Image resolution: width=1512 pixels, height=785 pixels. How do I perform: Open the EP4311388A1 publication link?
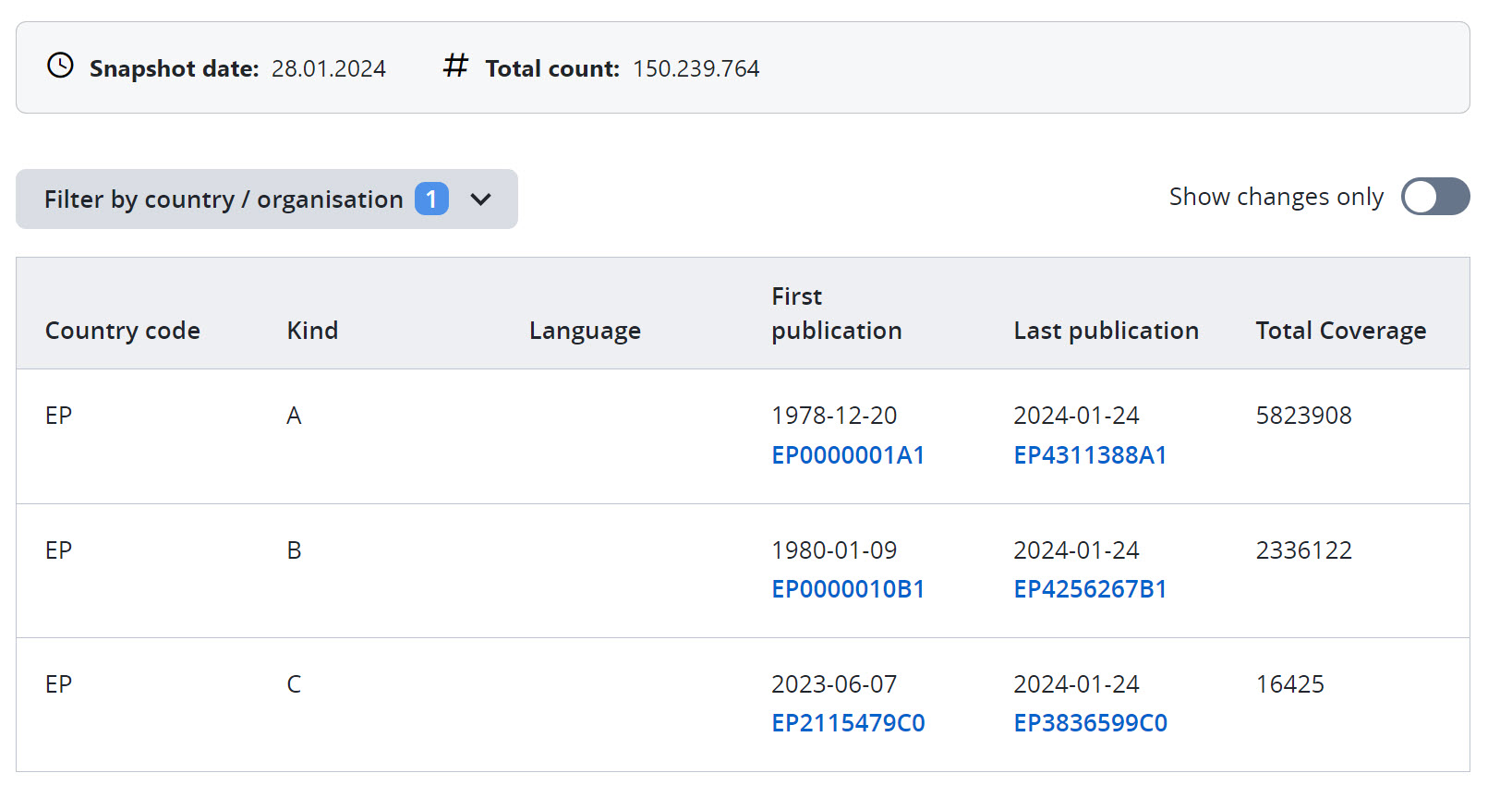[x=1090, y=455]
